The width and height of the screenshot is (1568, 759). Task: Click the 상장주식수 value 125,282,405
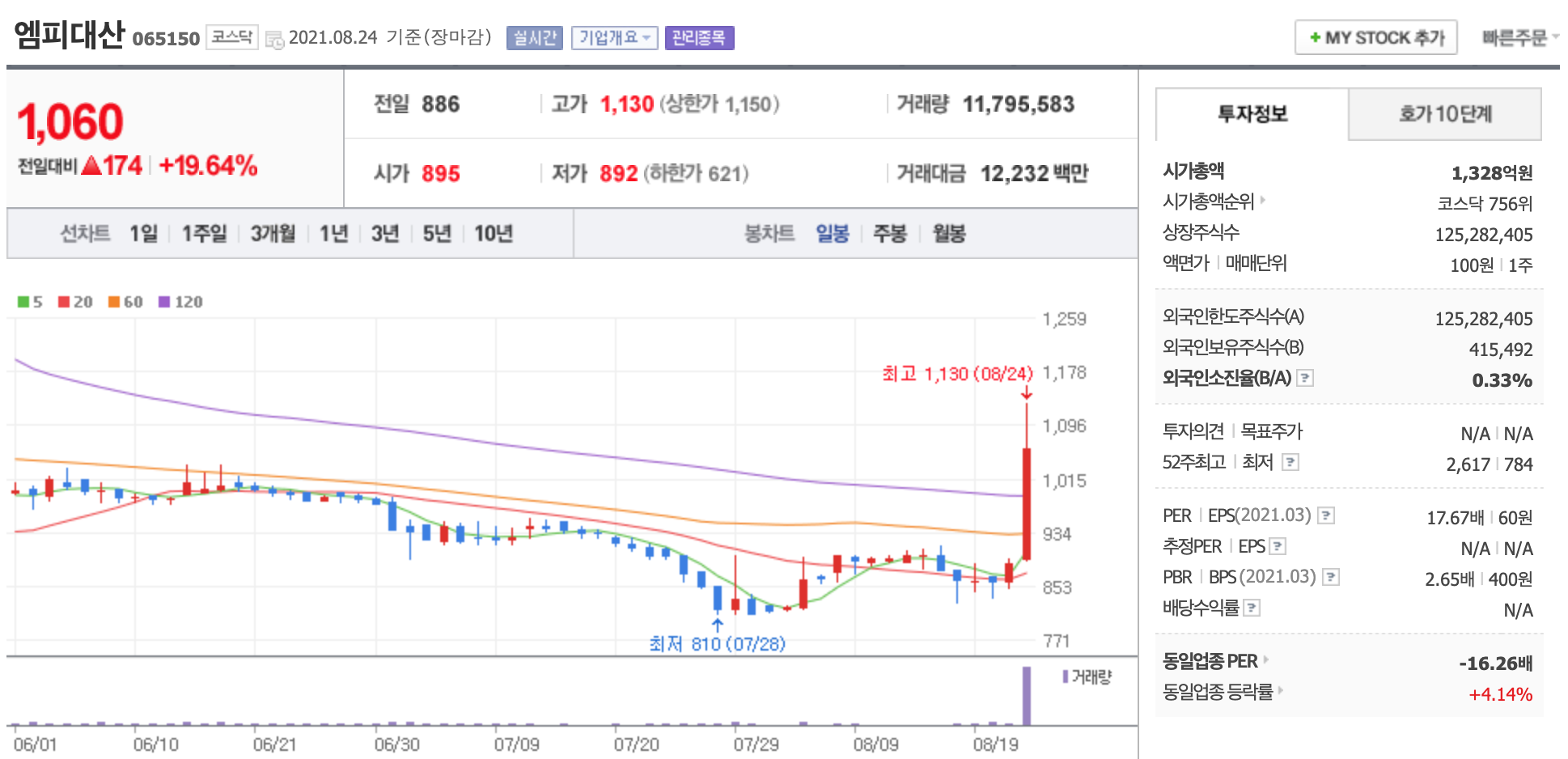1484,235
